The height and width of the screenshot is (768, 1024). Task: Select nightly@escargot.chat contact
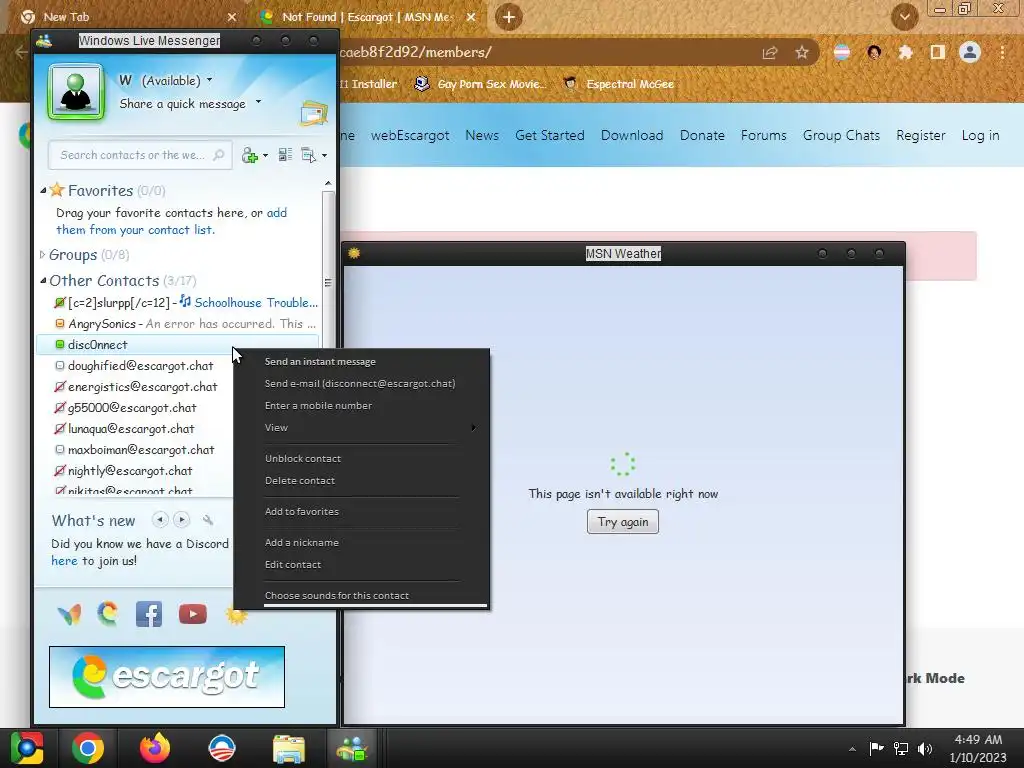pyautogui.click(x=130, y=470)
